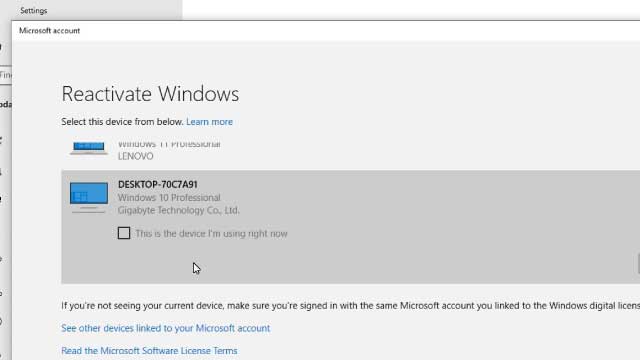Click the LENOVO laptop device icon
640x360 pixels.
pos(89,148)
